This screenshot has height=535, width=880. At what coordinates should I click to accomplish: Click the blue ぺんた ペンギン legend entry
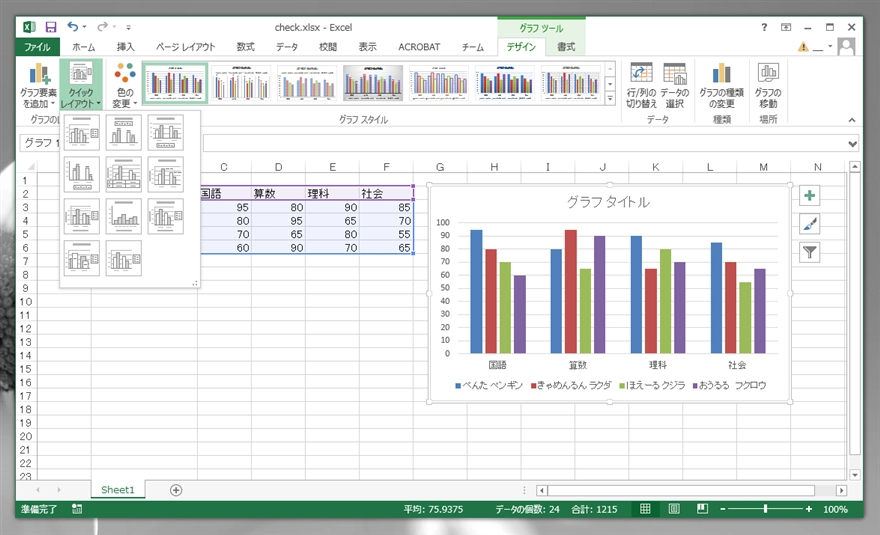pos(489,385)
